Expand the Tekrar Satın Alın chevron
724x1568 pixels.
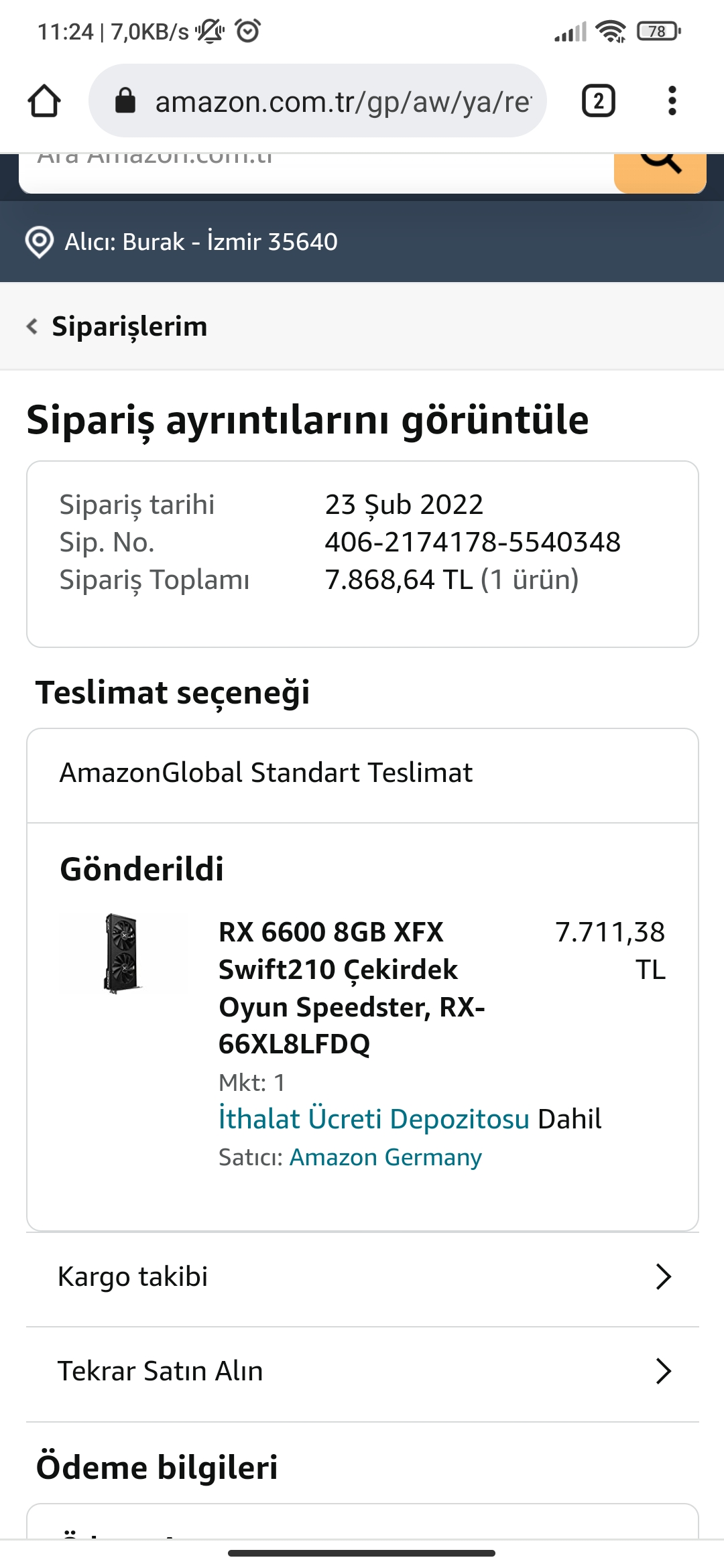click(663, 1371)
